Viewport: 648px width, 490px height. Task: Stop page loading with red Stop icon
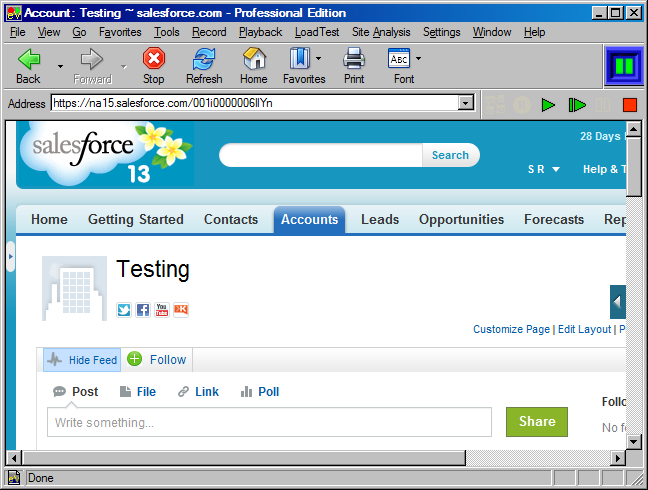(x=154, y=58)
